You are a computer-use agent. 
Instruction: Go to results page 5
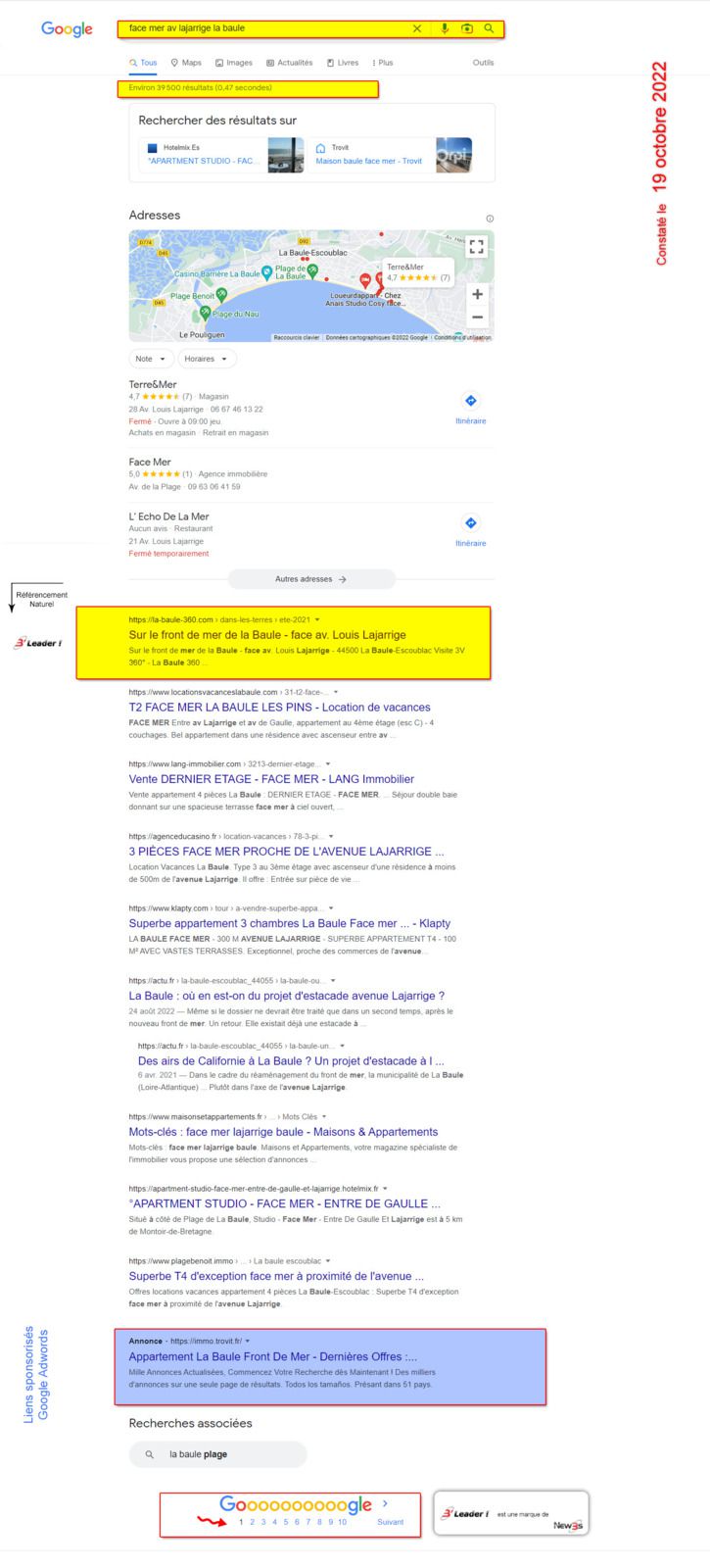pos(285,1522)
